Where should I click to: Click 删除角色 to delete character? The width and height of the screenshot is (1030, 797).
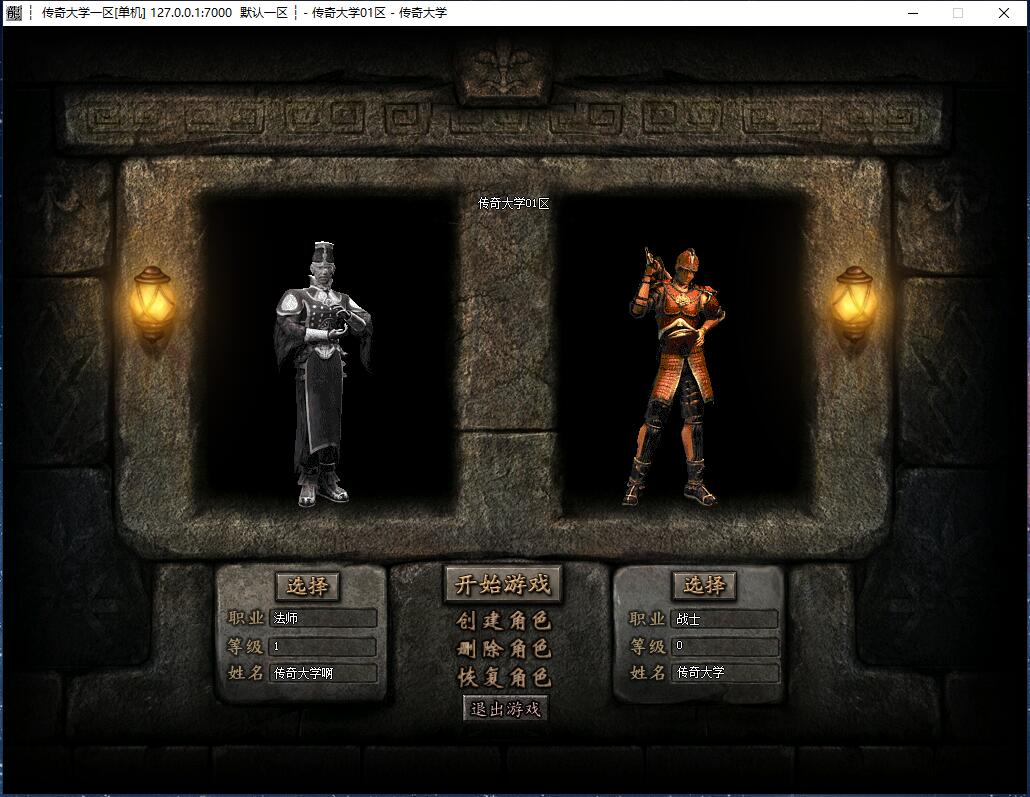[503, 649]
